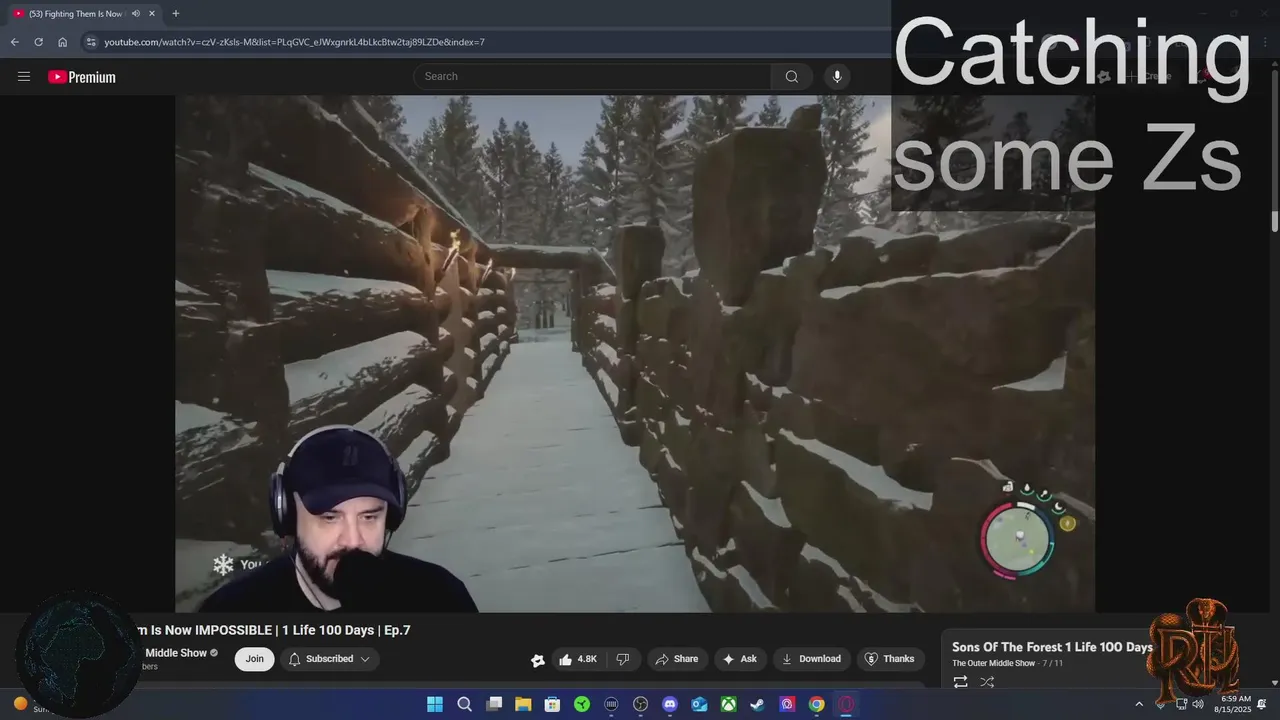Click the magnifier search submit button
Image resolution: width=1280 pixels, height=720 pixels.
pos(792,76)
